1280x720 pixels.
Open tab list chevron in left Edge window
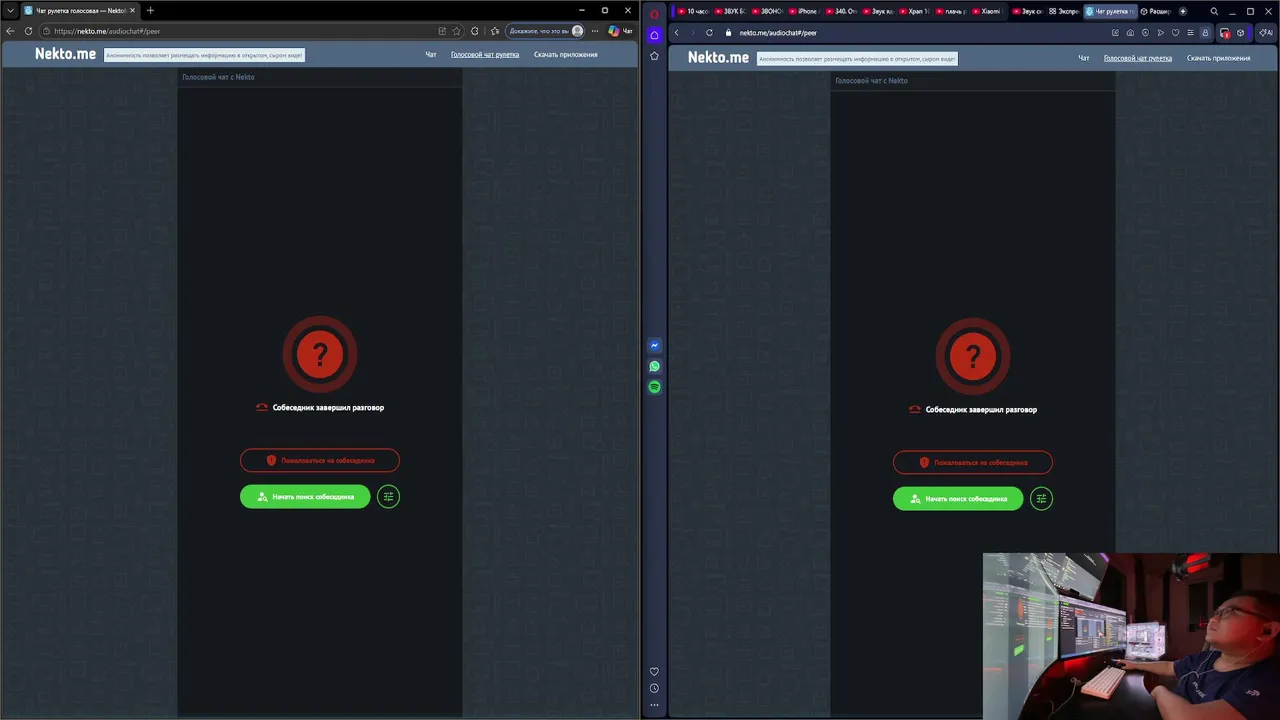pos(10,10)
